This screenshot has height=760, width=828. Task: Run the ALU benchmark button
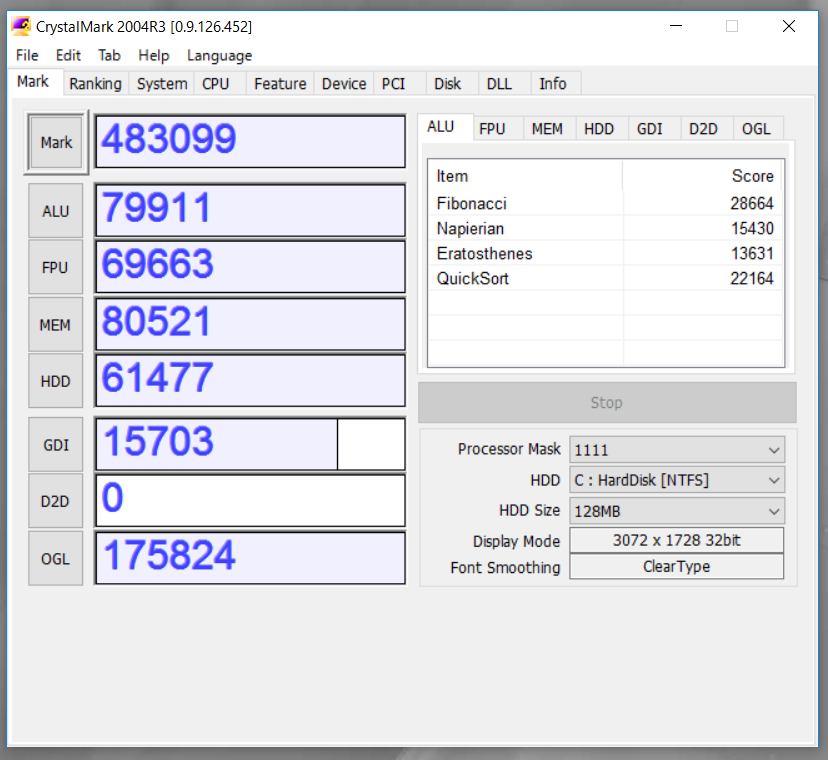pos(55,211)
